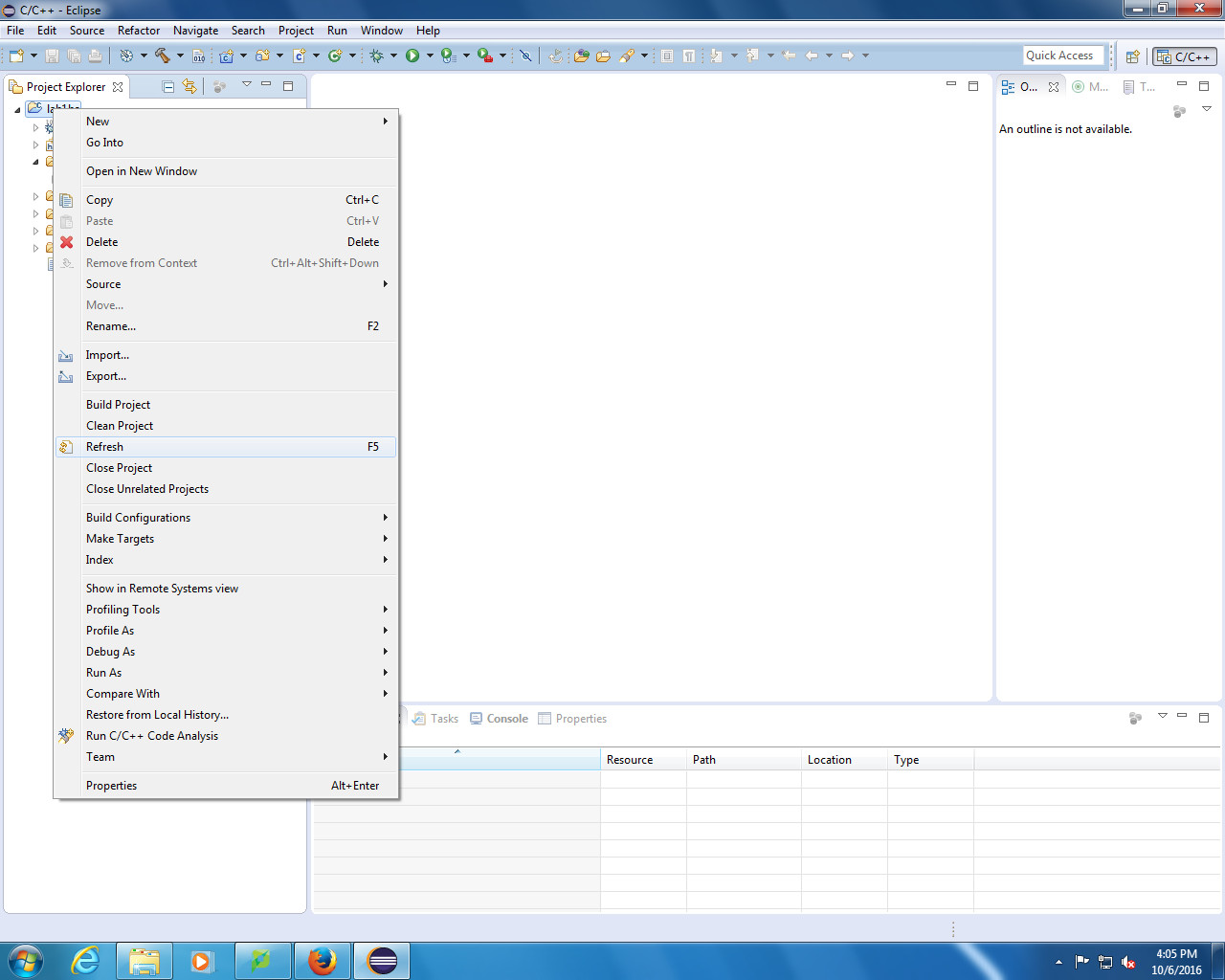Click the binary file 010 toolbar icon

[x=198, y=56]
